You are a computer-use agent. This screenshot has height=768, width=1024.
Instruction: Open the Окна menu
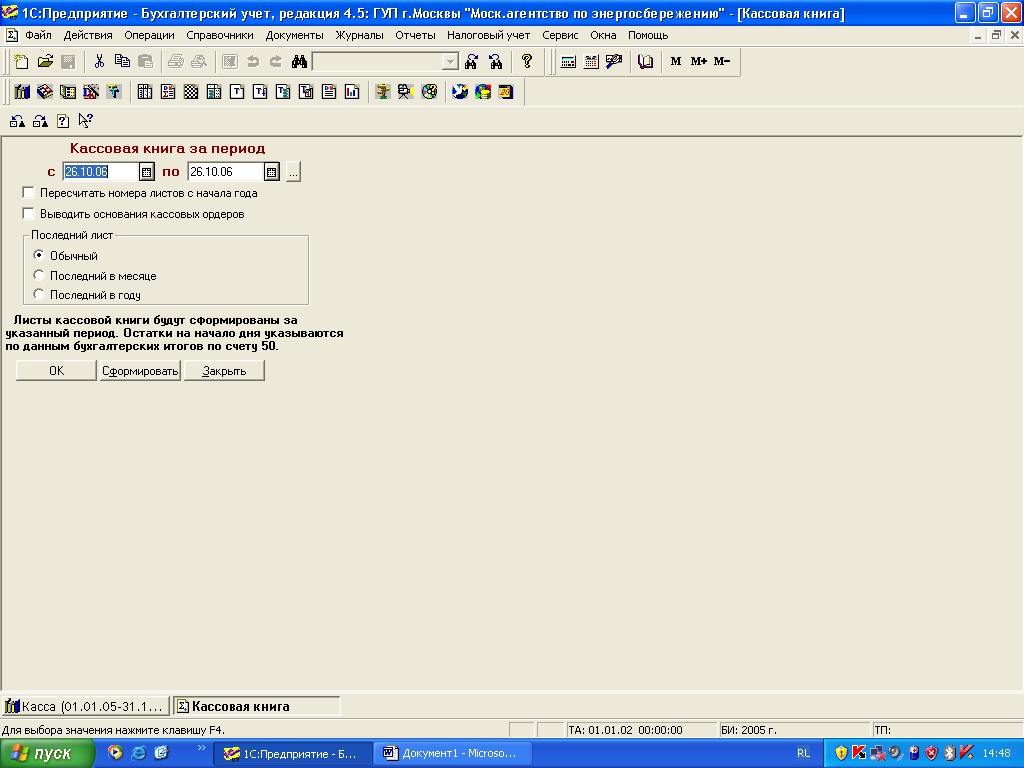click(603, 35)
